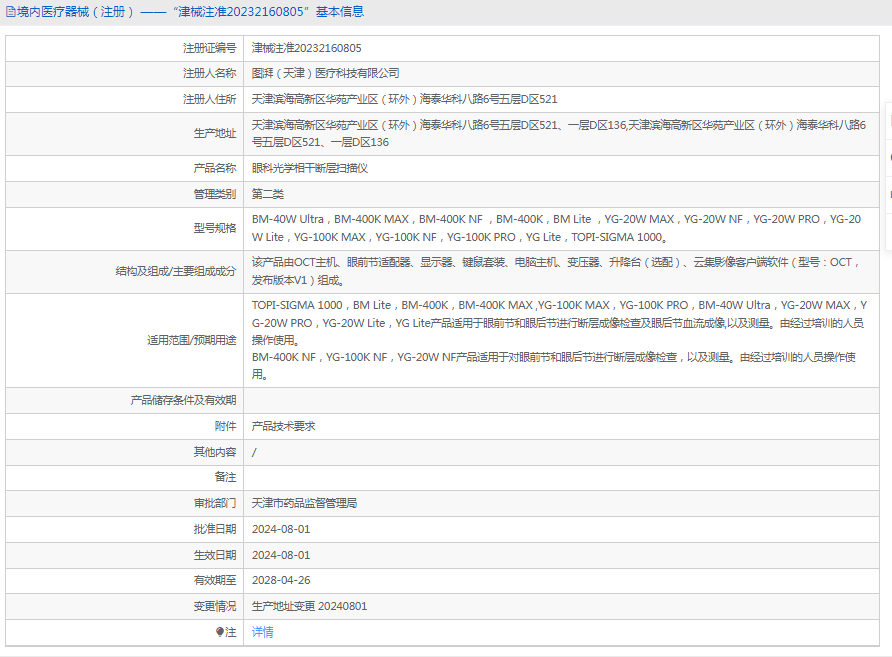Click the 型号规格 row label

pyautogui.click(x=214, y=228)
